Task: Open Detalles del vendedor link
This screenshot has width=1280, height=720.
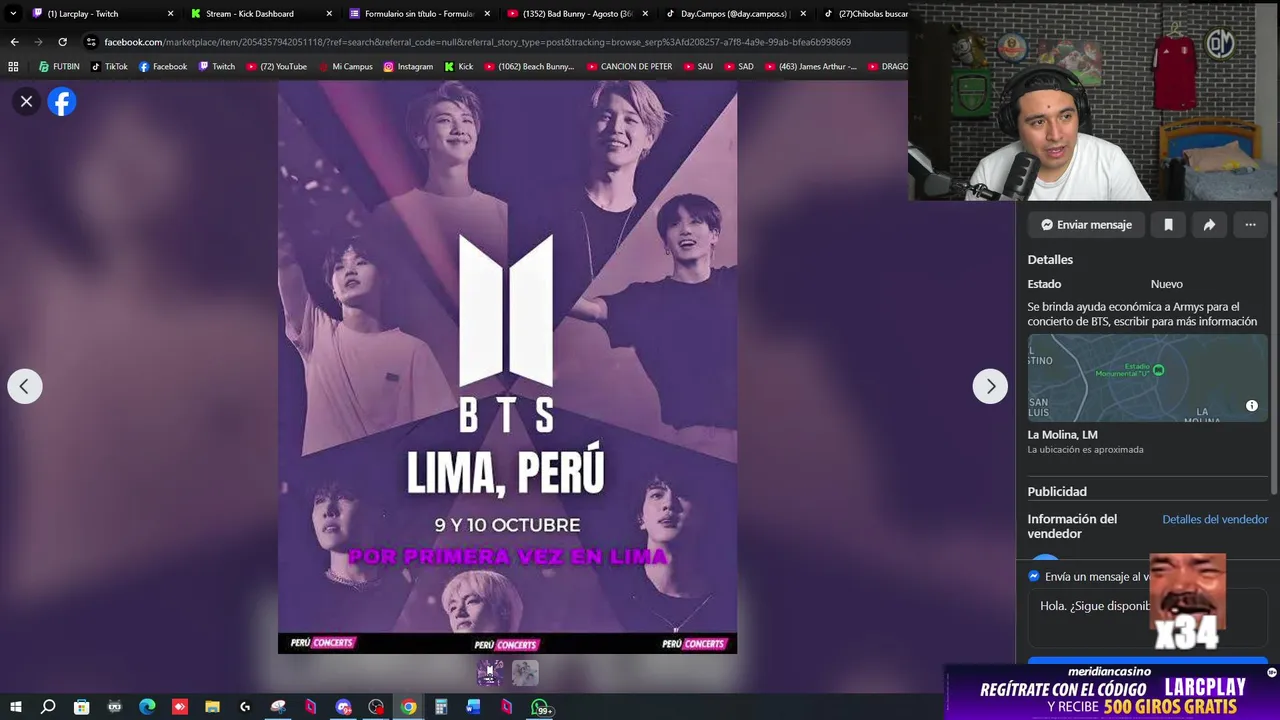Action: coord(1215,519)
